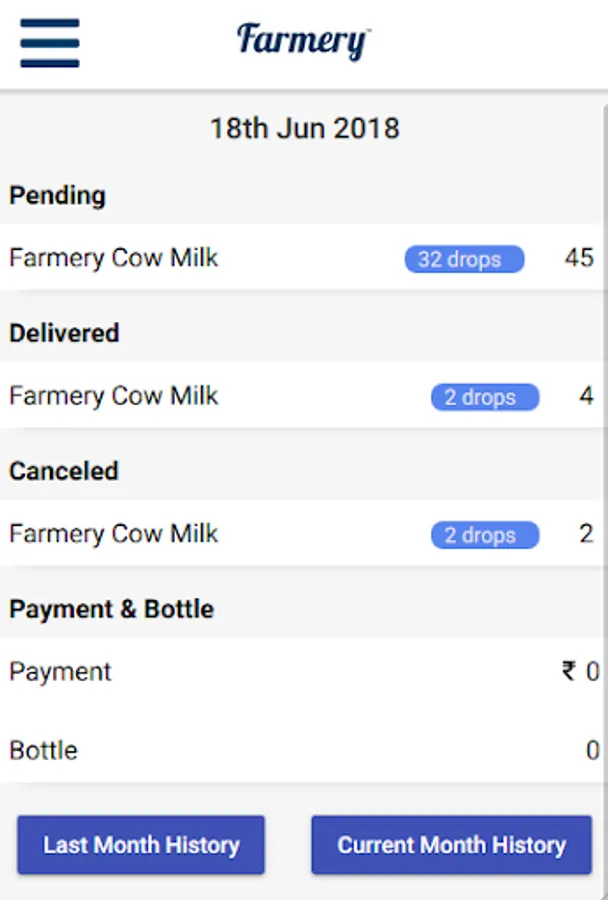
Task: Click the 2 drops badge under Canceled
Action: pos(485,535)
